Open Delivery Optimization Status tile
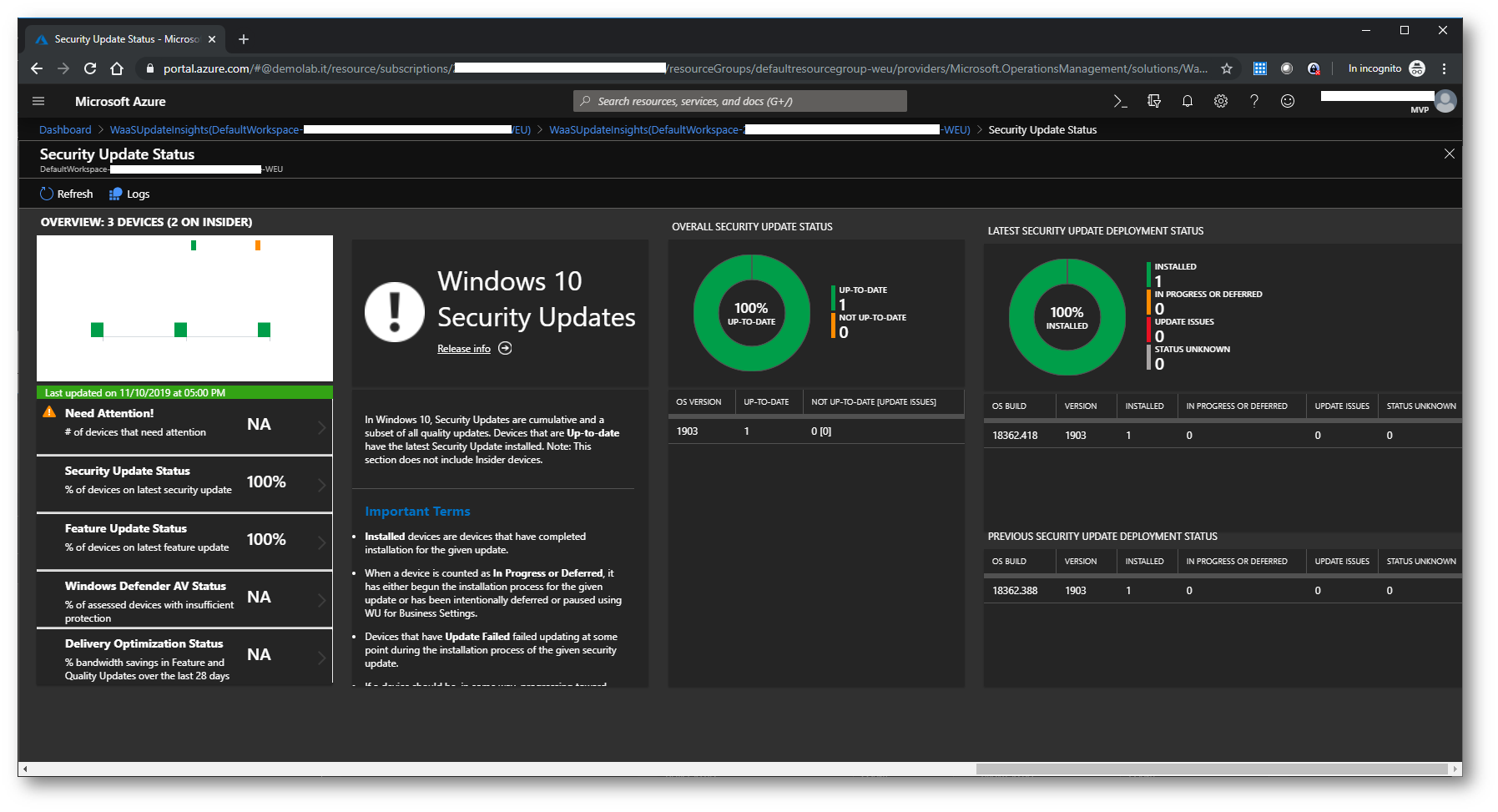The width and height of the screenshot is (1498, 812). (184, 657)
